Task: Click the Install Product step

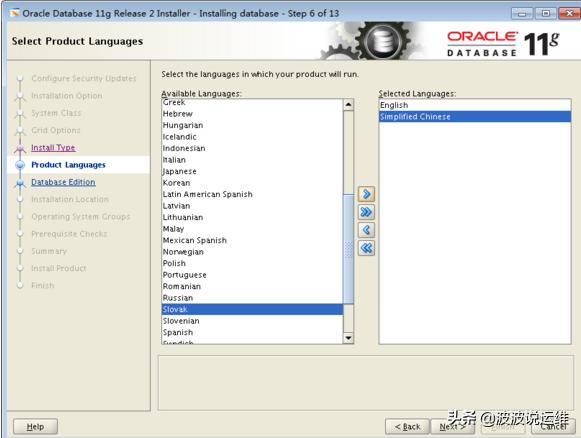Action: (59, 268)
